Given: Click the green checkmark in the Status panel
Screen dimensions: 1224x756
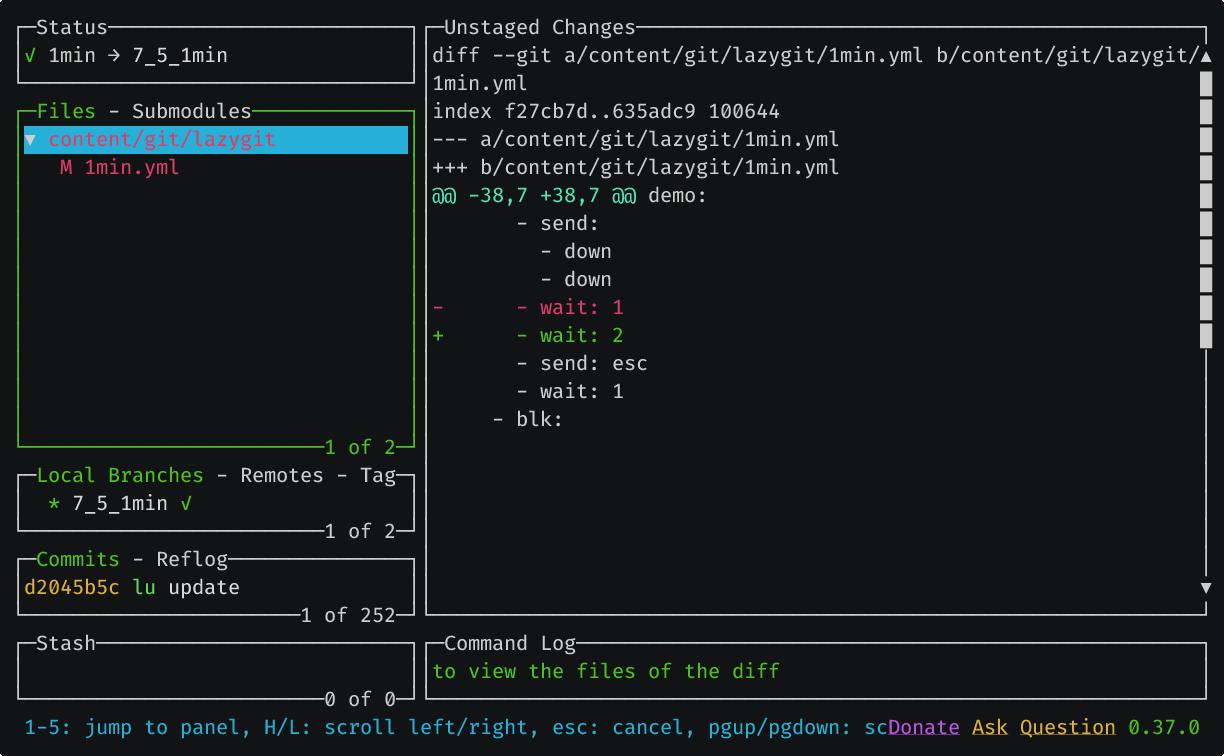Looking at the screenshot, I should [33, 55].
